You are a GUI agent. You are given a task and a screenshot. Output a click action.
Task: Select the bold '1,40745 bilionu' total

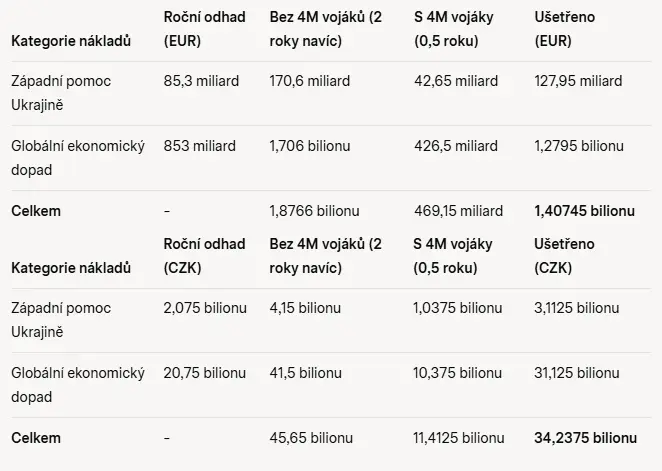pos(585,211)
